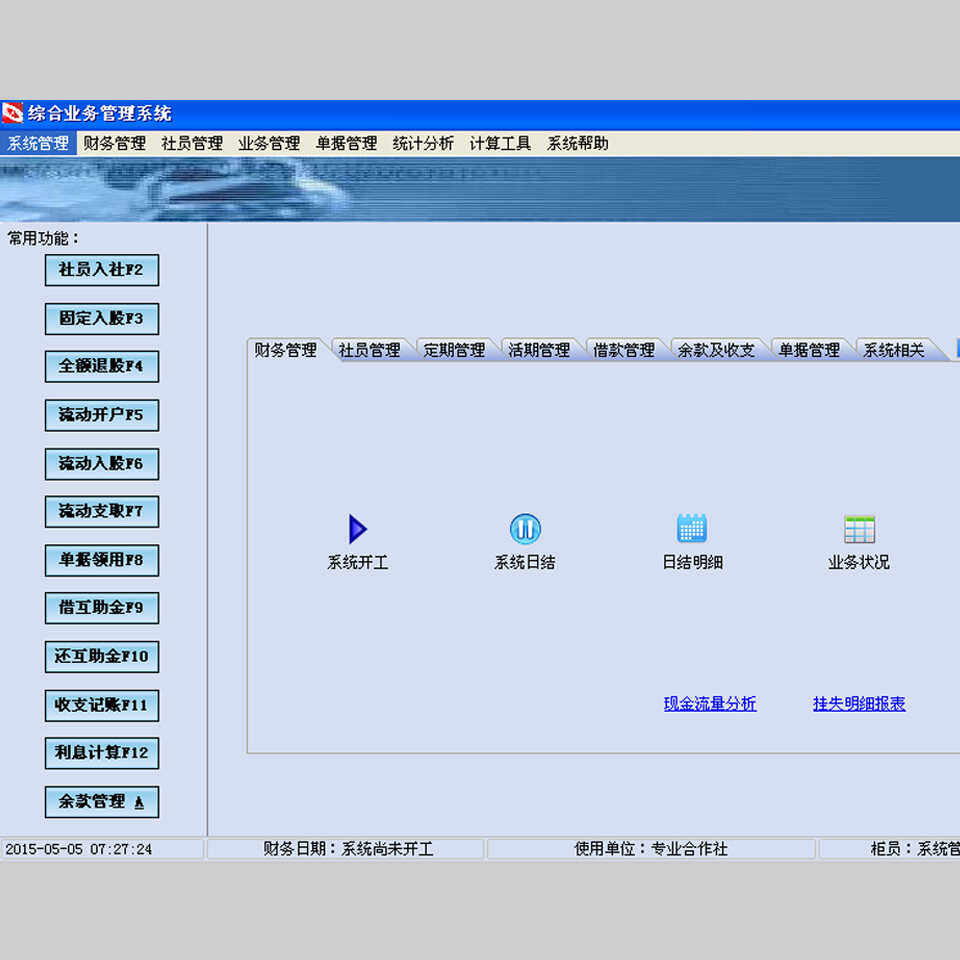The height and width of the screenshot is (960, 960).
Task: Click the 使用单位：专业合作社 status entry
Action: click(x=651, y=849)
